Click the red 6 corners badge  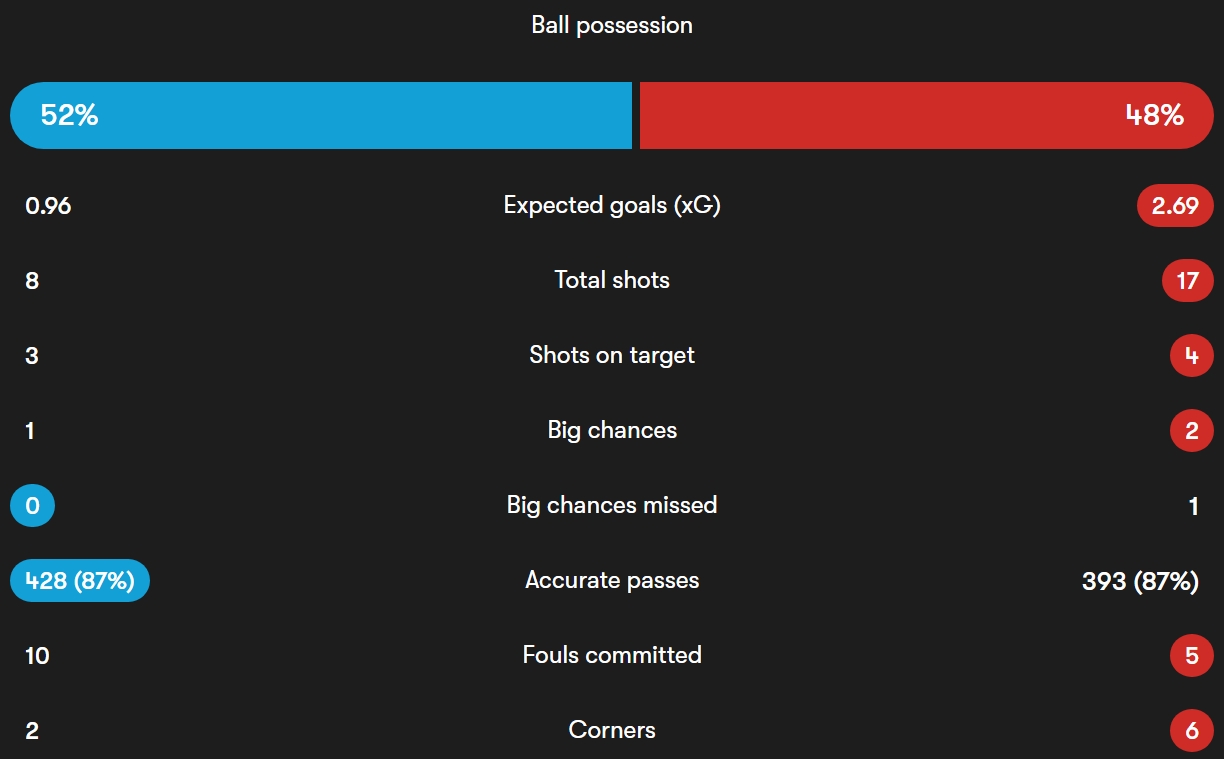[x=1192, y=731]
